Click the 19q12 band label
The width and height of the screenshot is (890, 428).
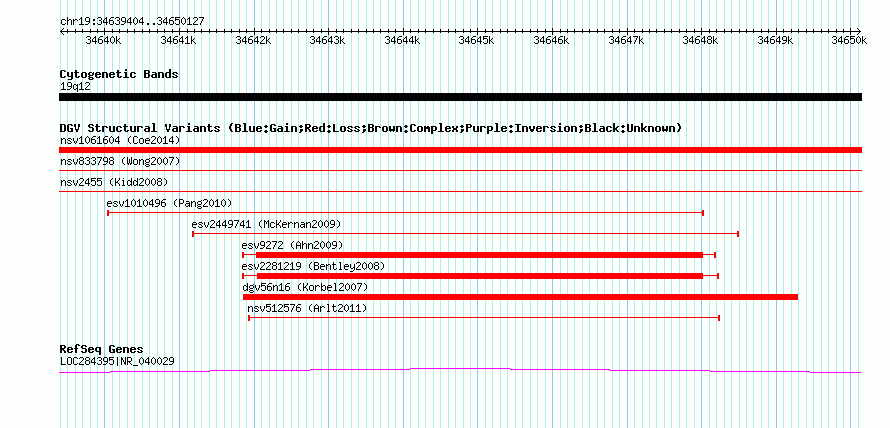point(75,86)
